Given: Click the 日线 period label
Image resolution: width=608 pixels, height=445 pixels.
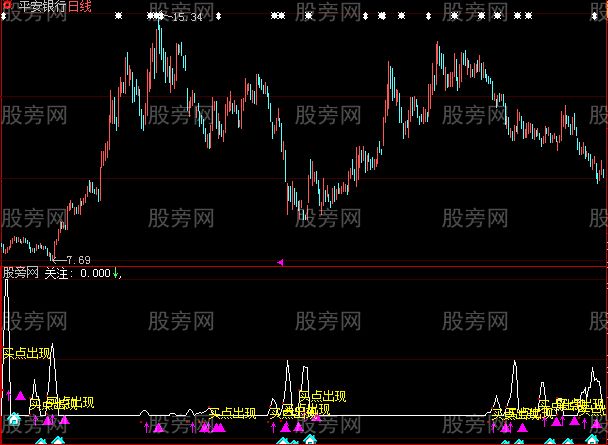Looking at the screenshot, I should click(x=79, y=6).
